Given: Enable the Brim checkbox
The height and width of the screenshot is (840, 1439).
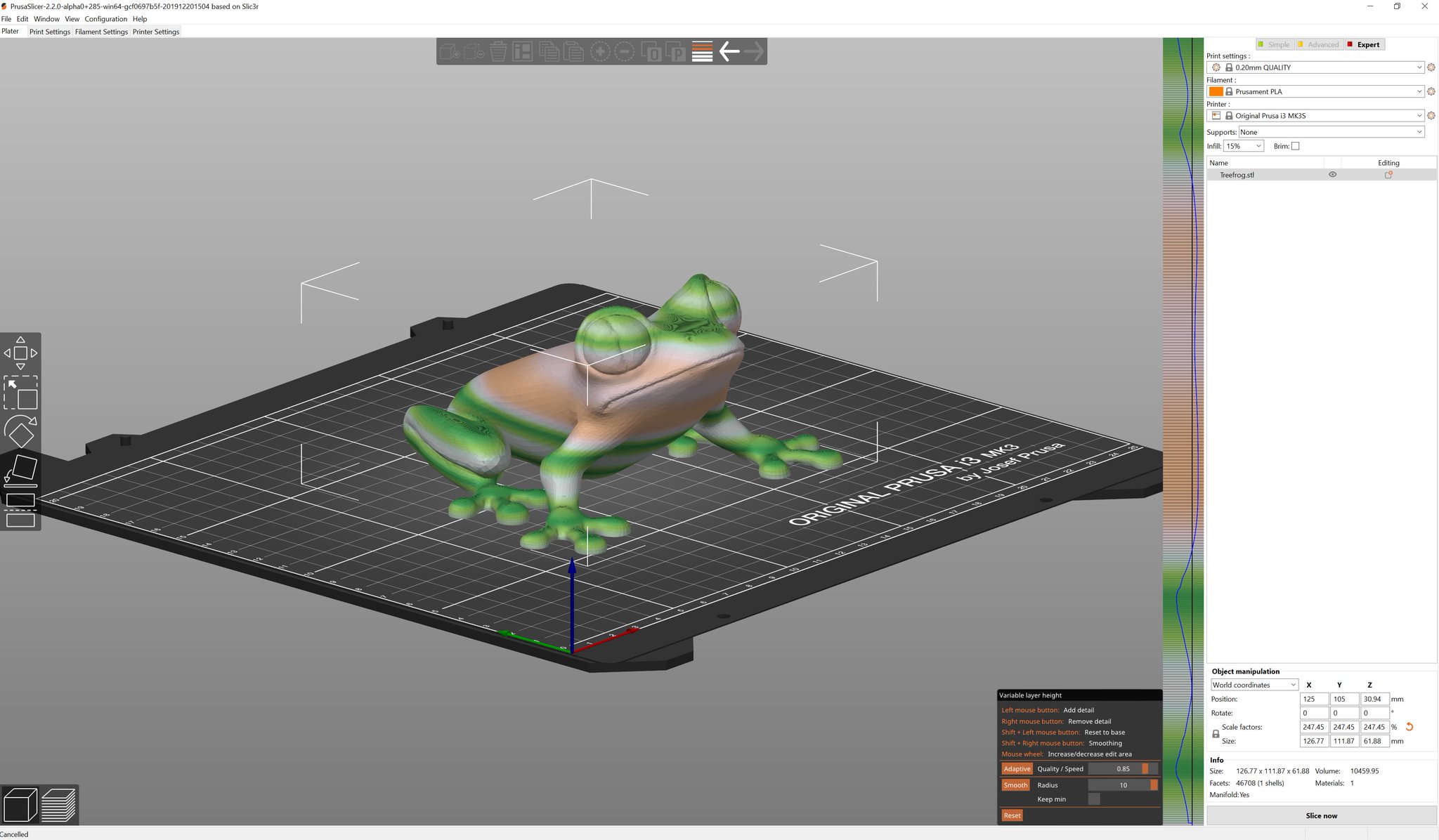Looking at the screenshot, I should click(x=1295, y=146).
